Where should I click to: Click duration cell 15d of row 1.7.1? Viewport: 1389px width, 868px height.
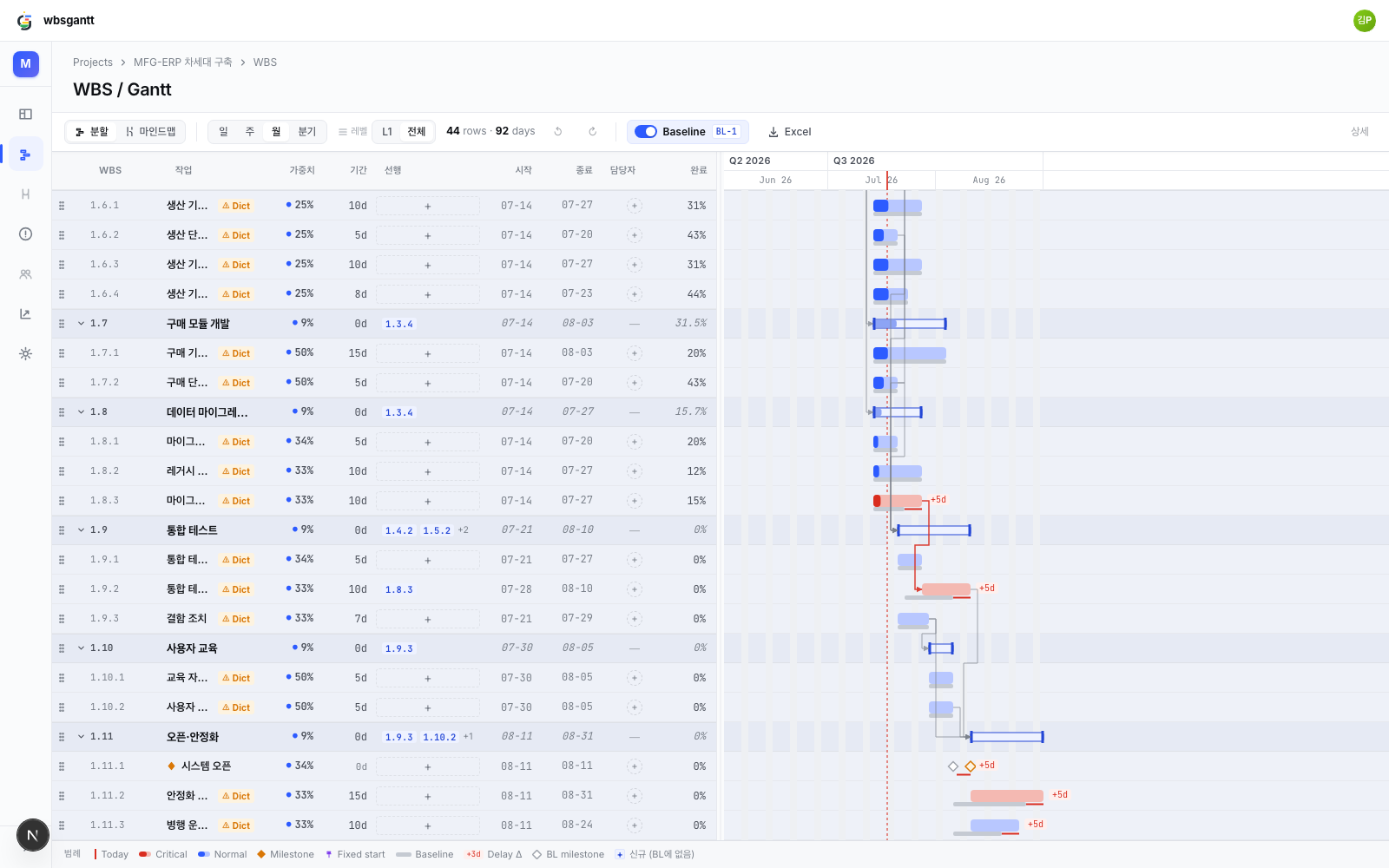pos(358,353)
